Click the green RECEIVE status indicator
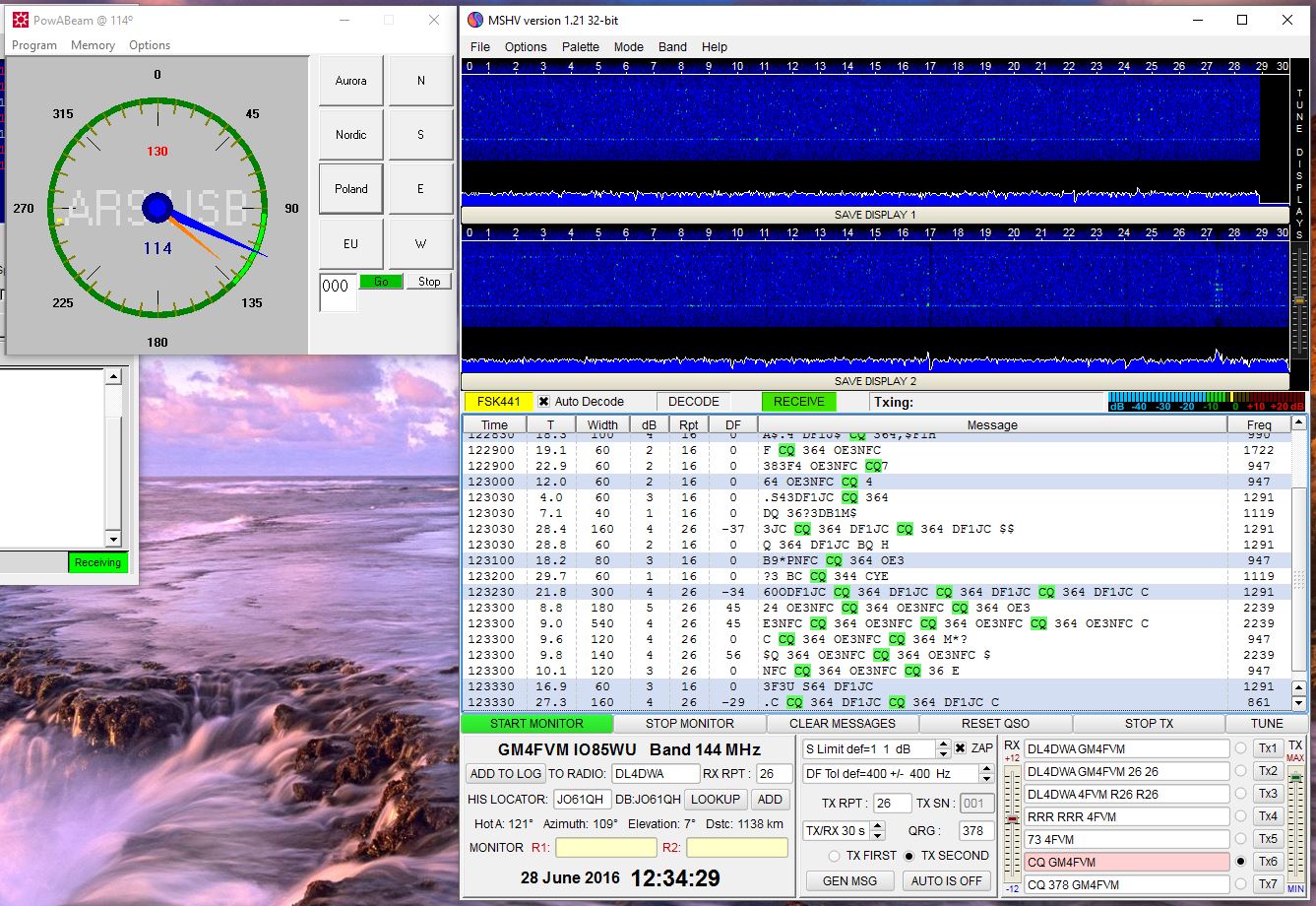This screenshot has width=1316, height=906. pyautogui.click(x=797, y=401)
